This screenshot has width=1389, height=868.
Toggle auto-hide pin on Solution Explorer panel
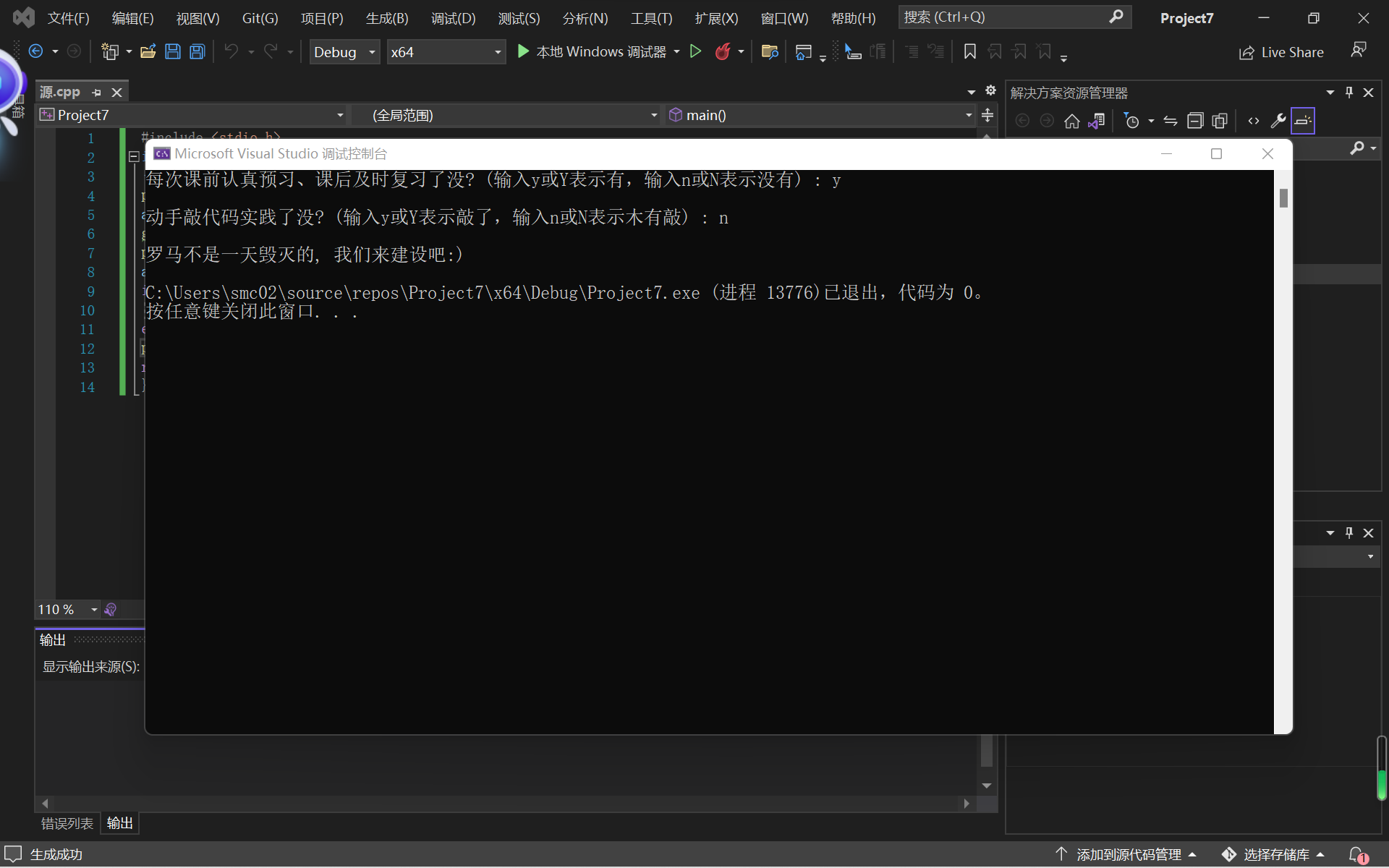click(x=1349, y=93)
